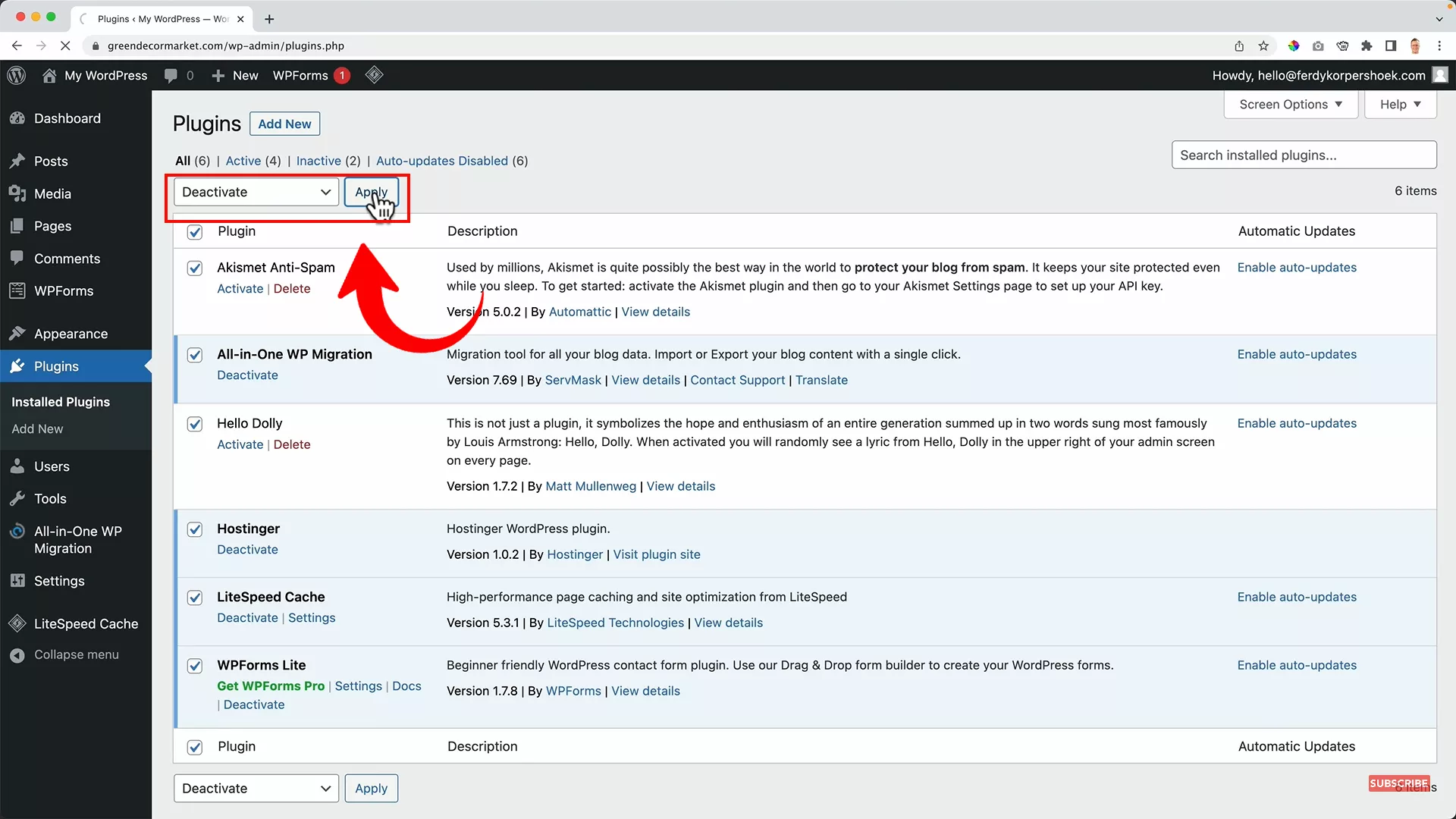Enable auto-updates for Akismet Anti-Spam
Viewport: 1456px width, 819px height.
point(1297,267)
